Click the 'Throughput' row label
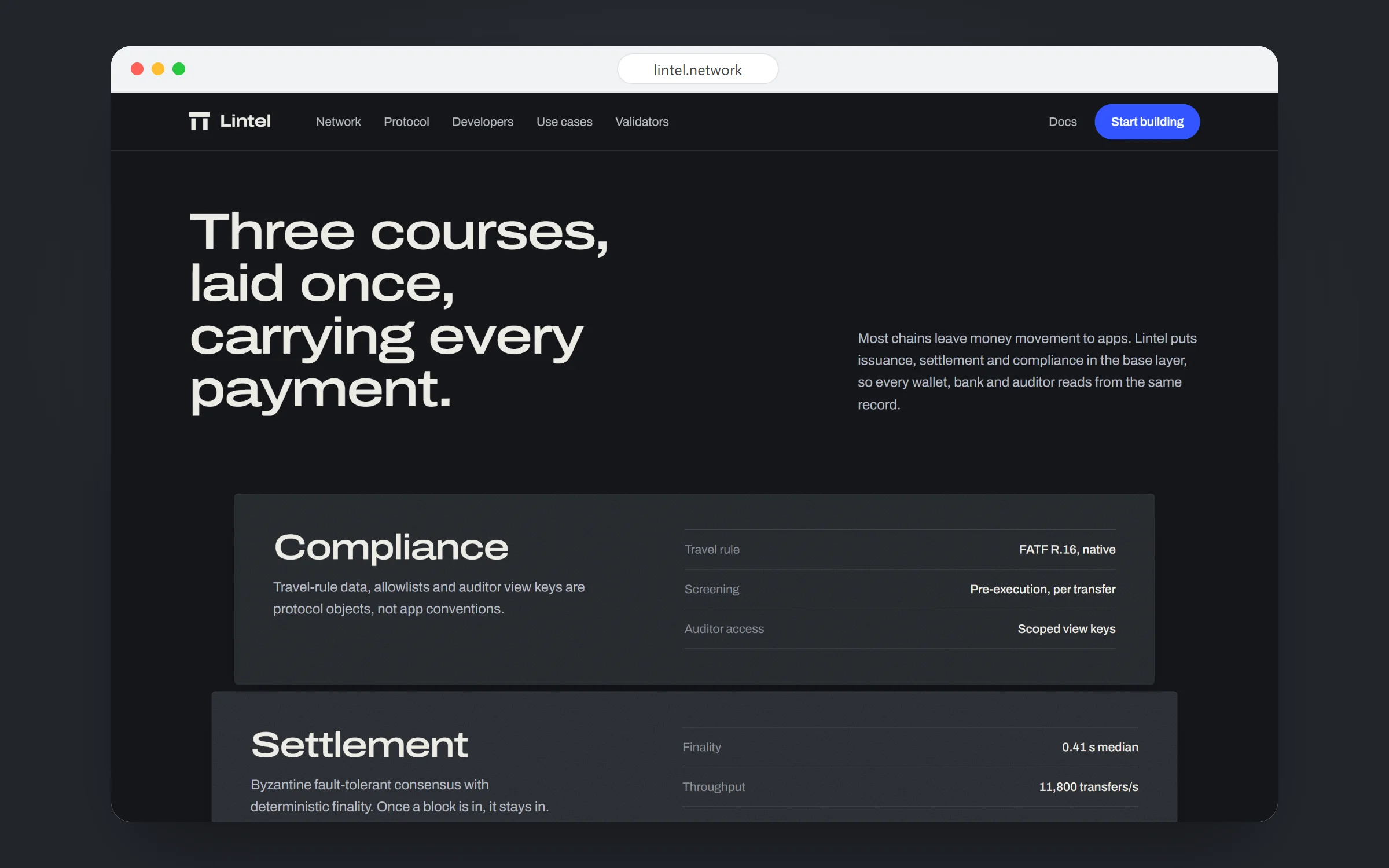 [x=714, y=787]
